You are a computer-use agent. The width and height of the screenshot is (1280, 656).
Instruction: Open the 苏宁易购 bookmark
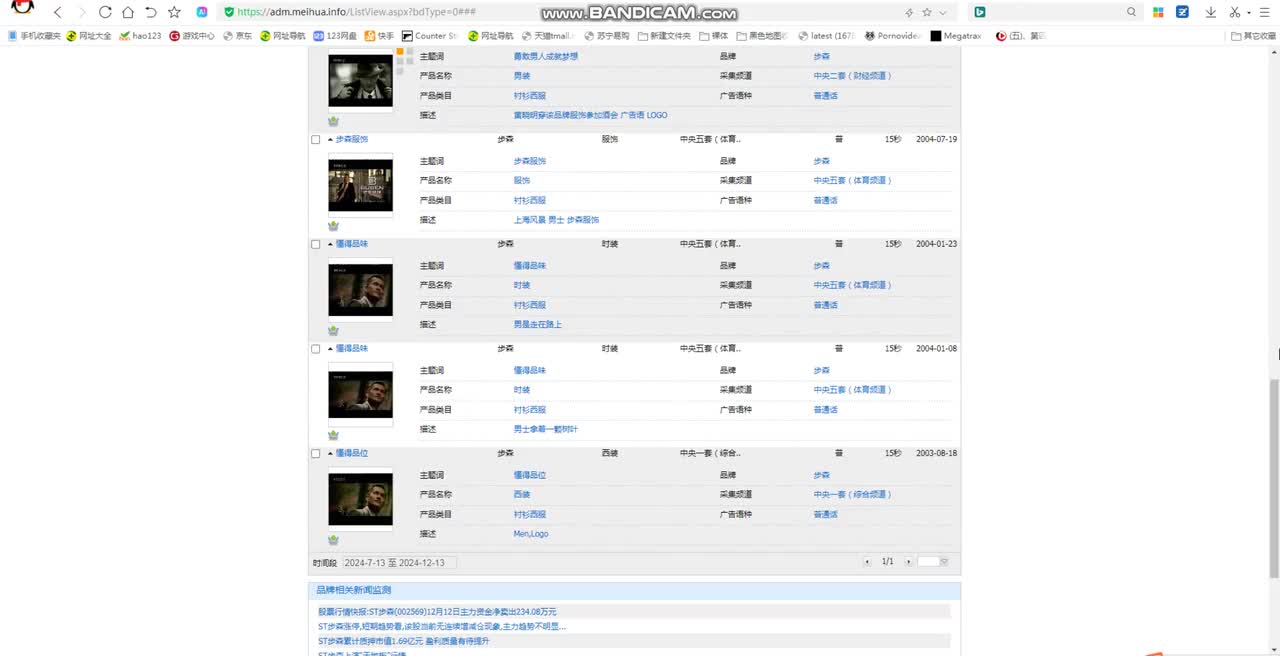607,36
